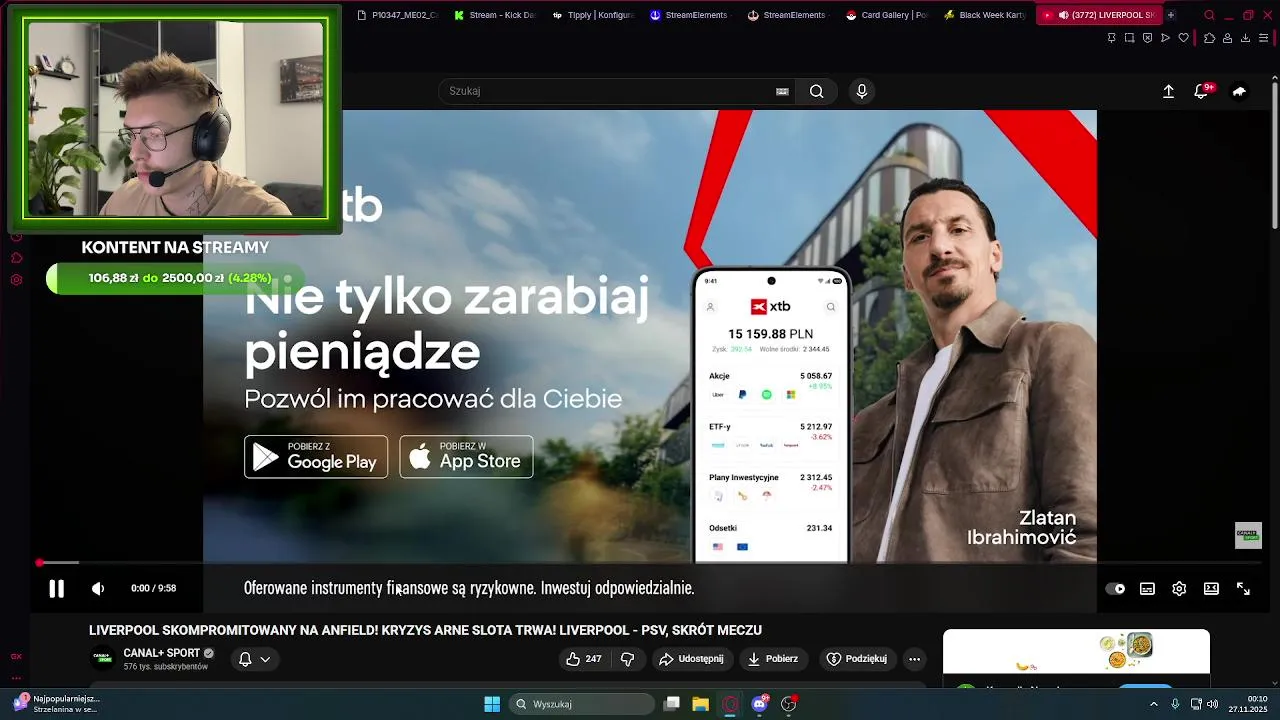
Task: Click the magnifier search button
Action: (x=817, y=91)
